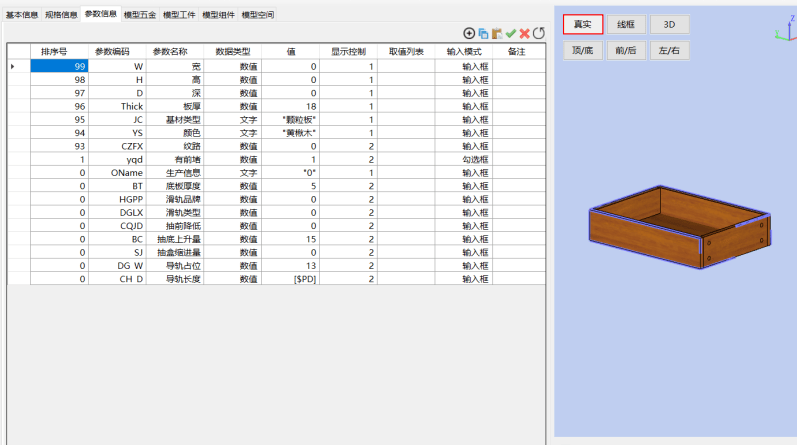Open the 基本信息 tab
The width and height of the screenshot is (797, 445).
[22, 15]
